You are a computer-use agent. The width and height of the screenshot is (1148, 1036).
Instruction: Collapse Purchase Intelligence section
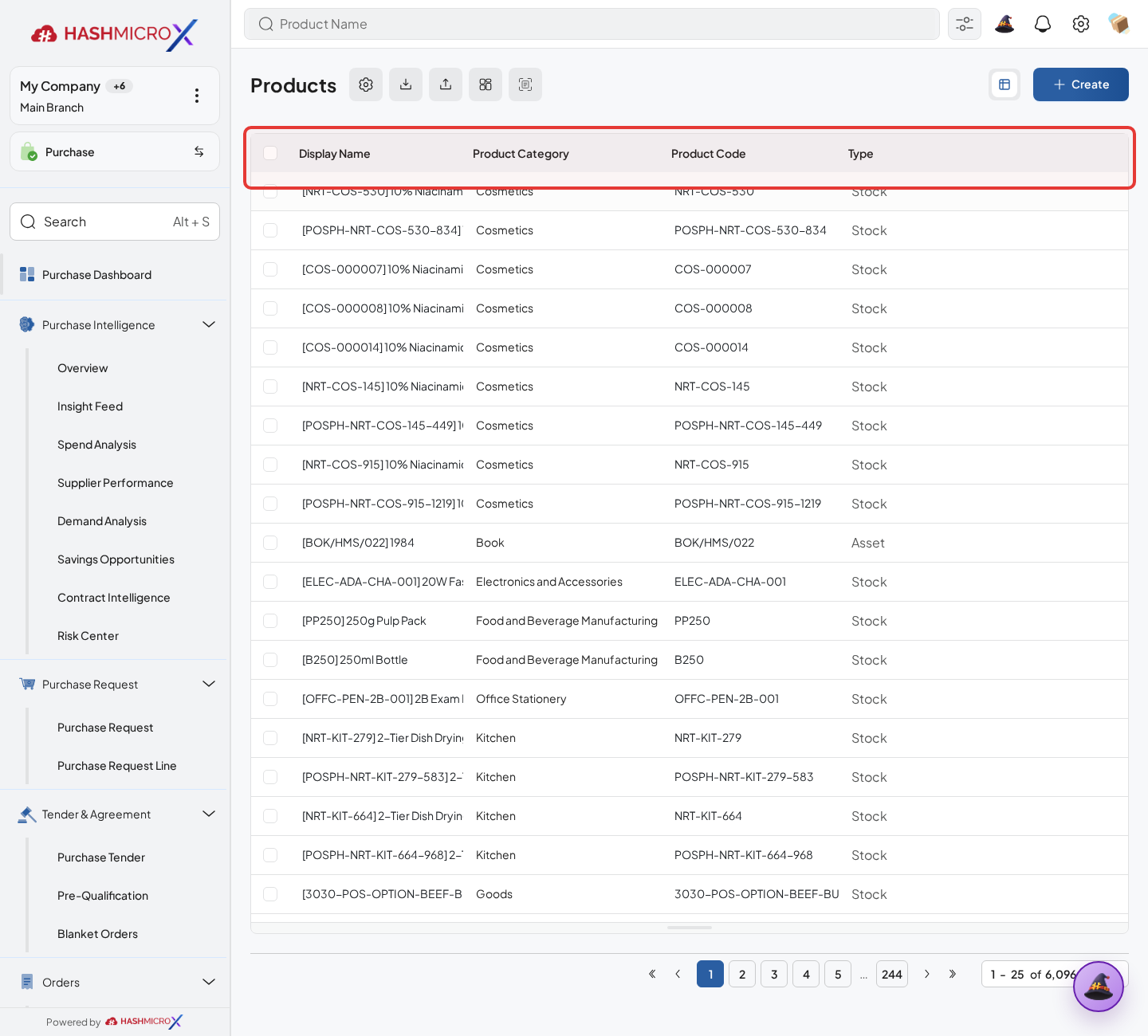click(209, 324)
